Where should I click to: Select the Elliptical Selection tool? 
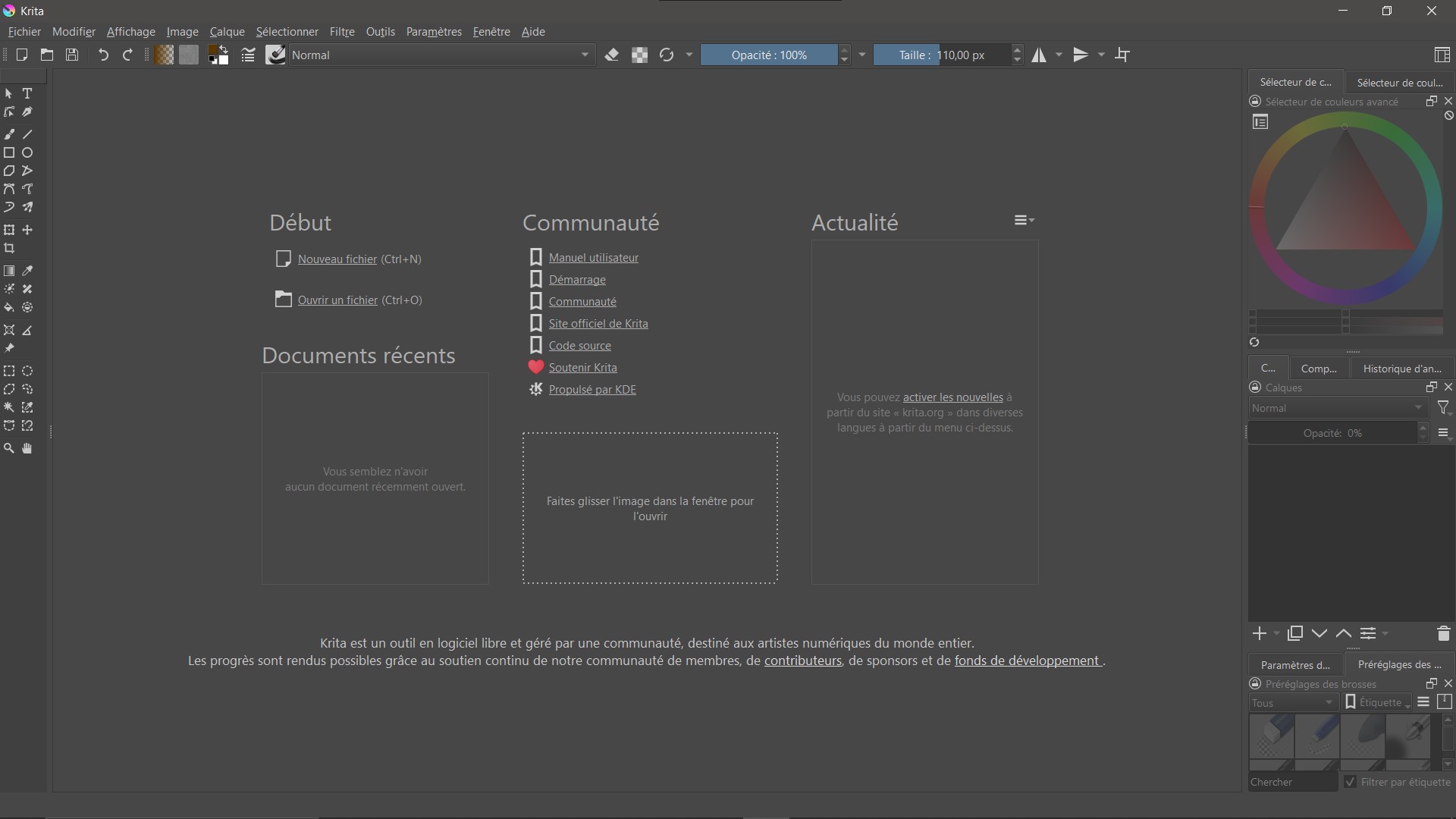click(x=27, y=371)
